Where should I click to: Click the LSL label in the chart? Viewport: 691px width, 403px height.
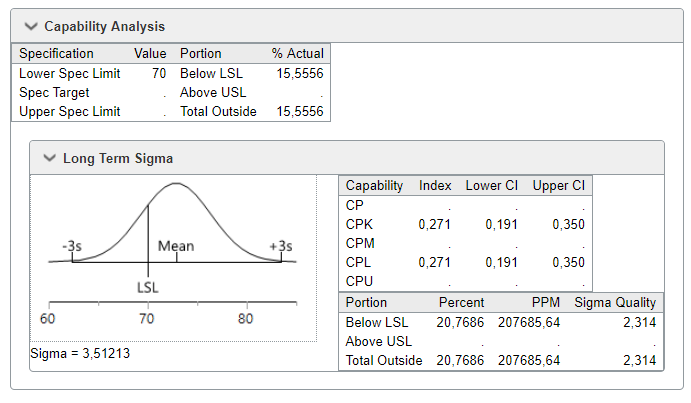coord(148,287)
